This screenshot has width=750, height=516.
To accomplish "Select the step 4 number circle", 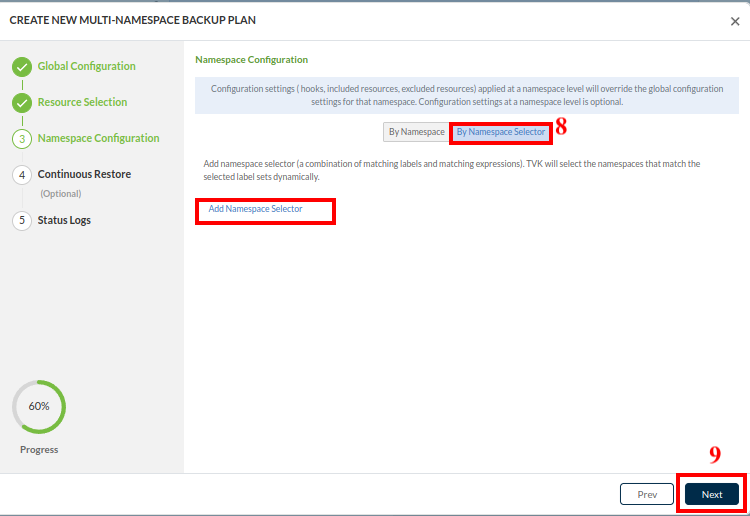I will pyautogui.click(x=22, y=175).
